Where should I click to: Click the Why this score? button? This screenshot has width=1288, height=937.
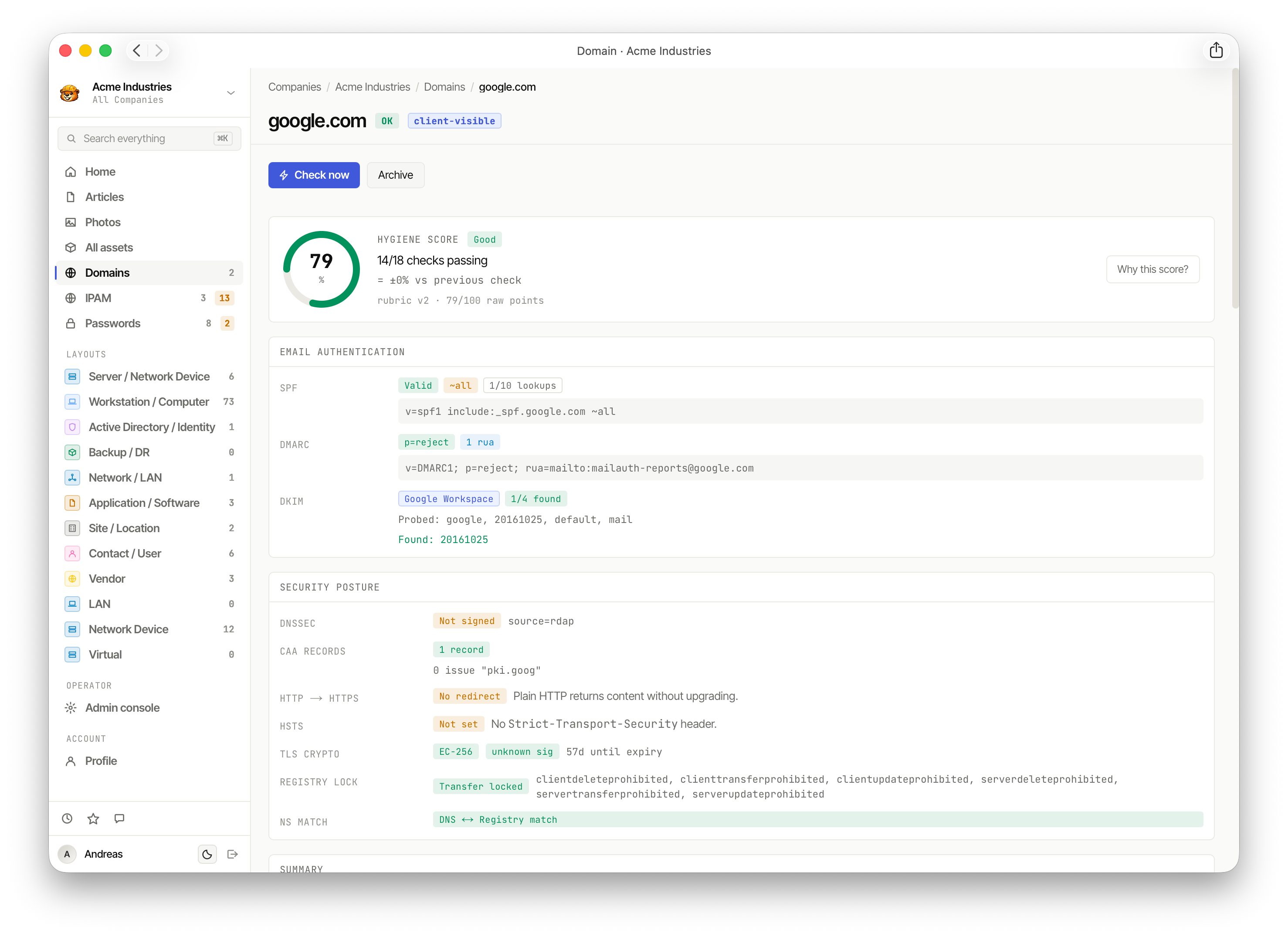1152,269
